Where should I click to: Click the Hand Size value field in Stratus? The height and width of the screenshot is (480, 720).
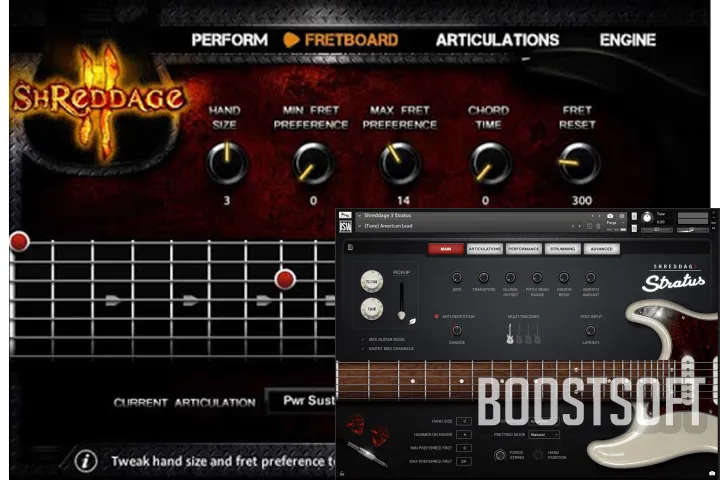click(x=464, y=422)
